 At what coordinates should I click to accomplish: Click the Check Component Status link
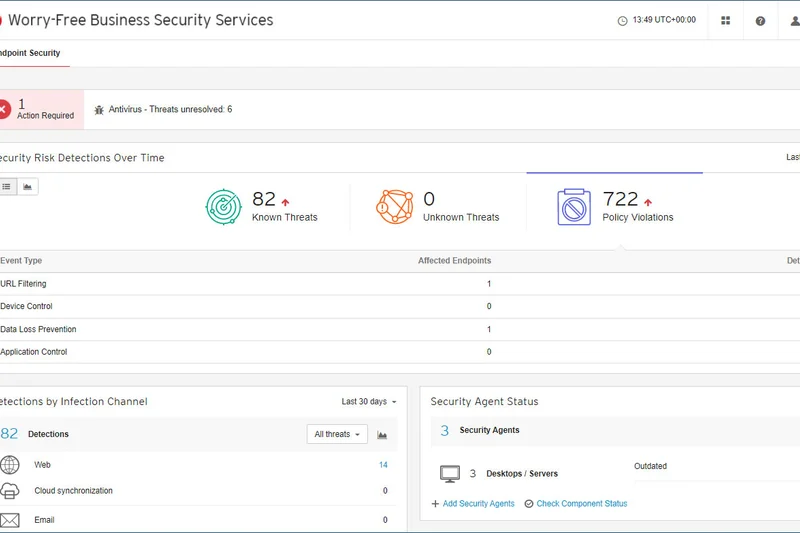[x=582, y=504]
